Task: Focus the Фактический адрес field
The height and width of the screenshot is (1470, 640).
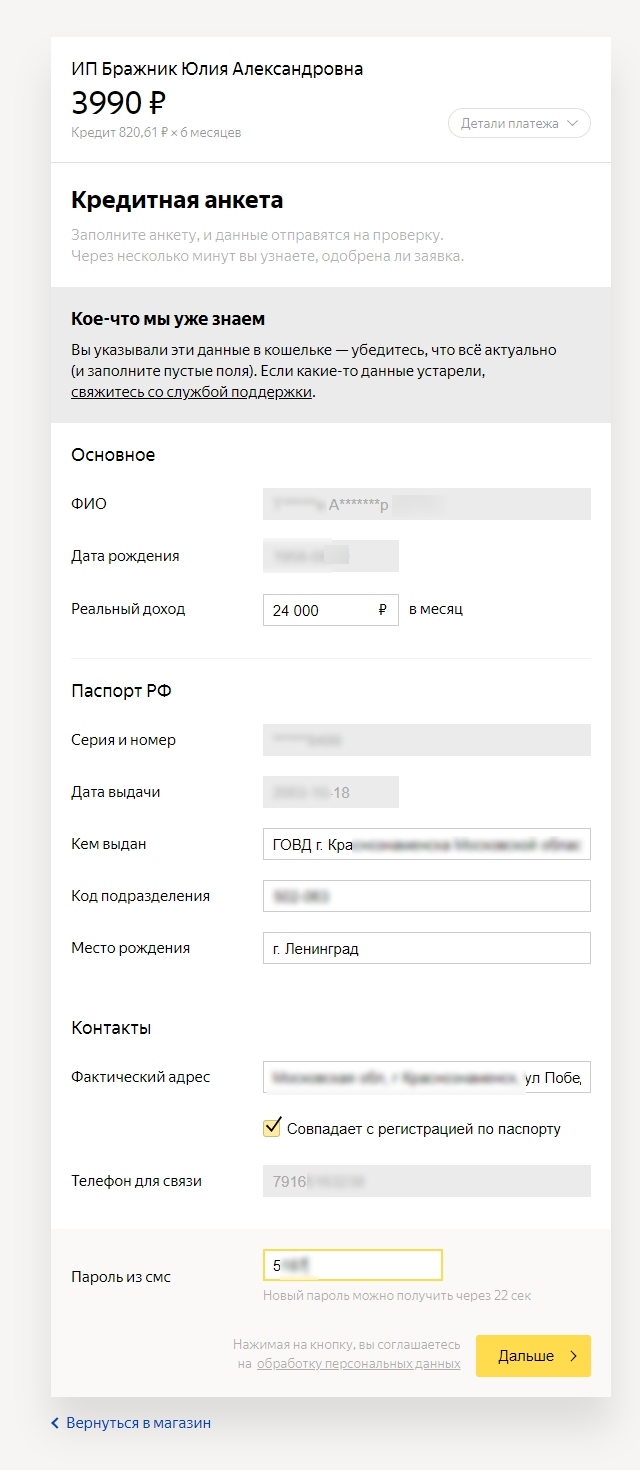Action: (427, 1077)
